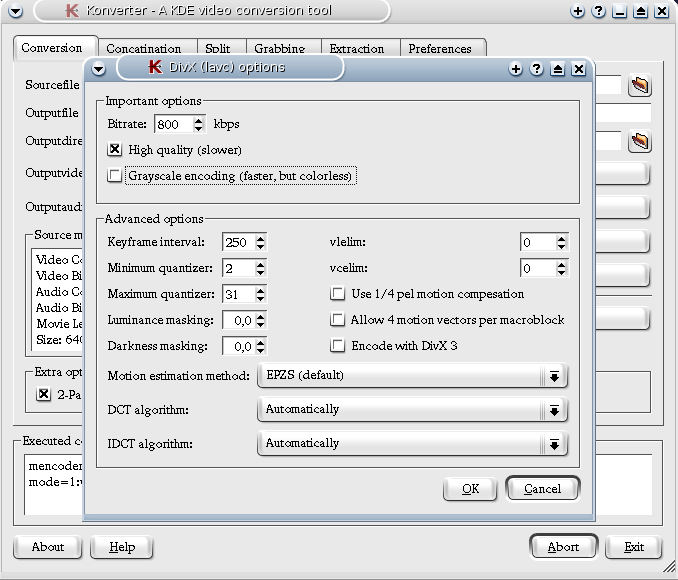Click Minimum quantizer value field
Image resolution: width=678 pixels, height=580 pixels.
239,268
